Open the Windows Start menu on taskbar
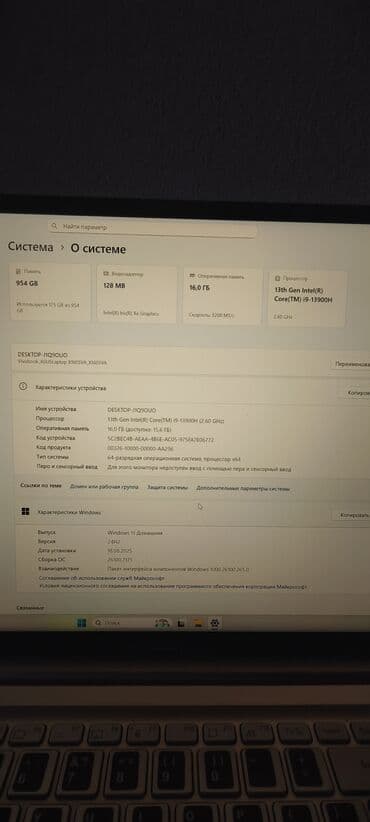This screenshot has height=822, width=370. 81,623
